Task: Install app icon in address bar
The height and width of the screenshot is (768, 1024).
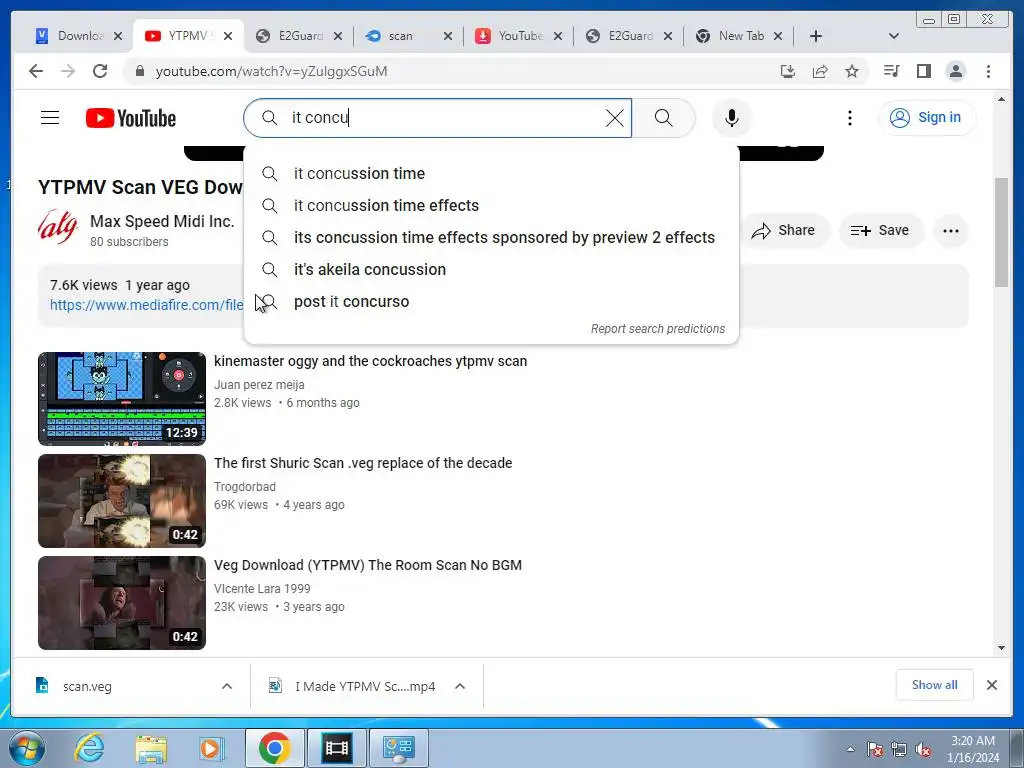Action: [x=788, y=71]
